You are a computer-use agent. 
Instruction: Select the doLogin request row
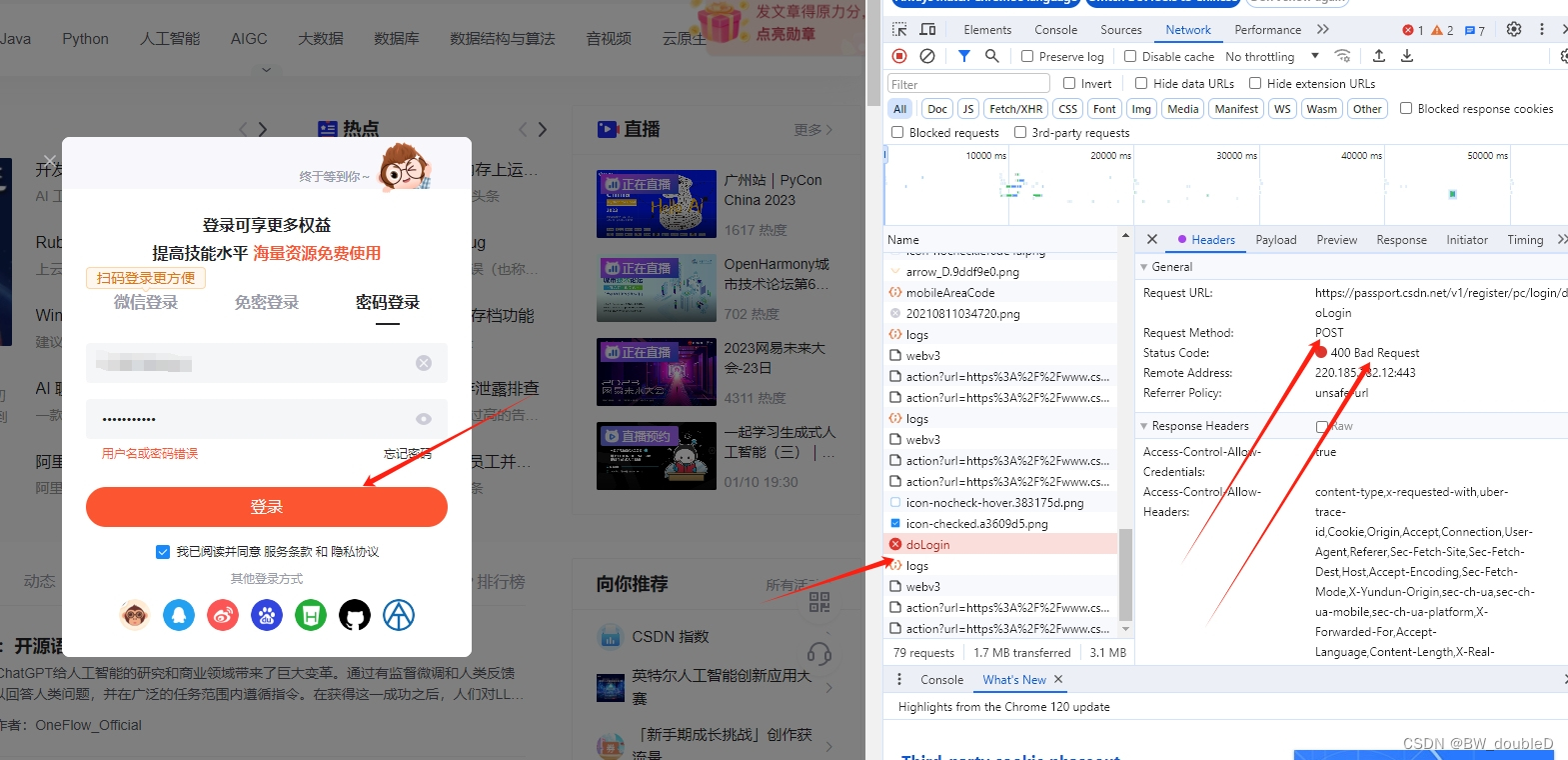click(x=1001, y=545)
